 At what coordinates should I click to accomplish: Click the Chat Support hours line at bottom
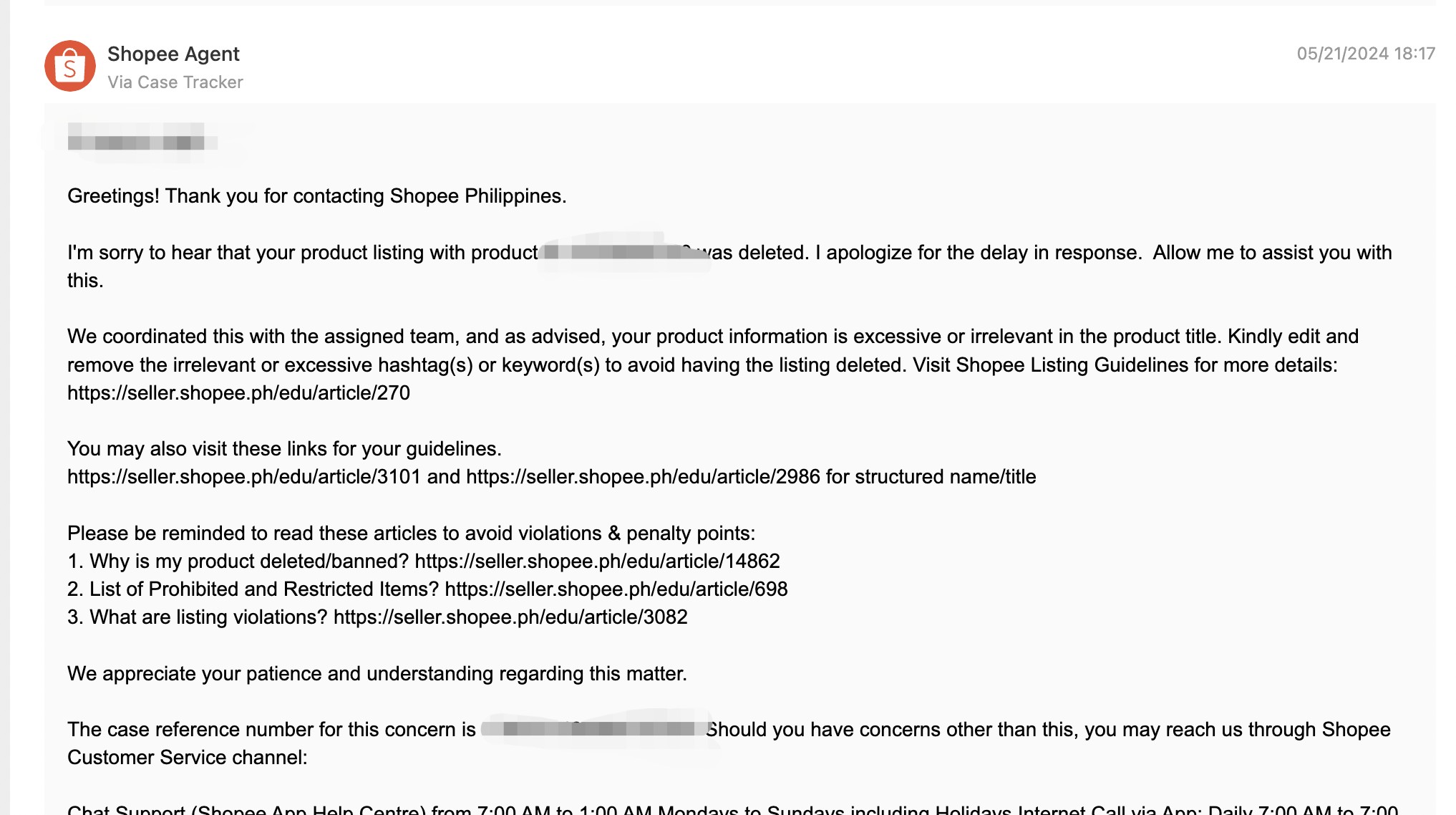point(733,809)
